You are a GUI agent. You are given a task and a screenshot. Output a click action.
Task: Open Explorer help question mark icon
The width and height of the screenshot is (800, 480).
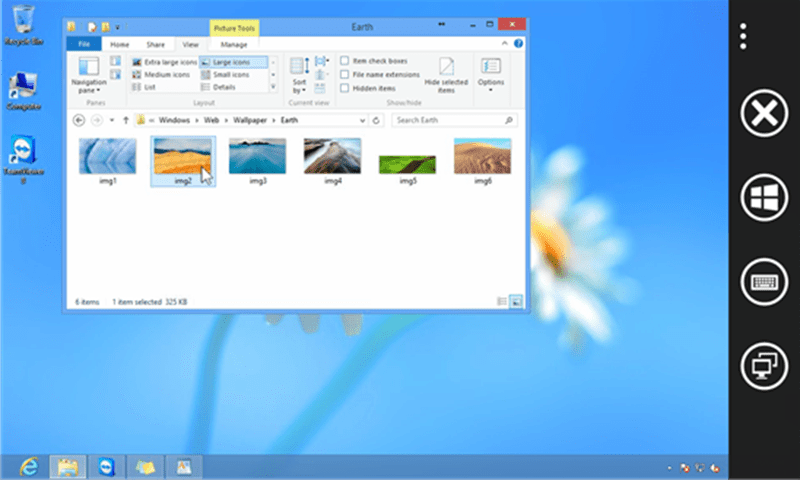click(x=518, y=43)
